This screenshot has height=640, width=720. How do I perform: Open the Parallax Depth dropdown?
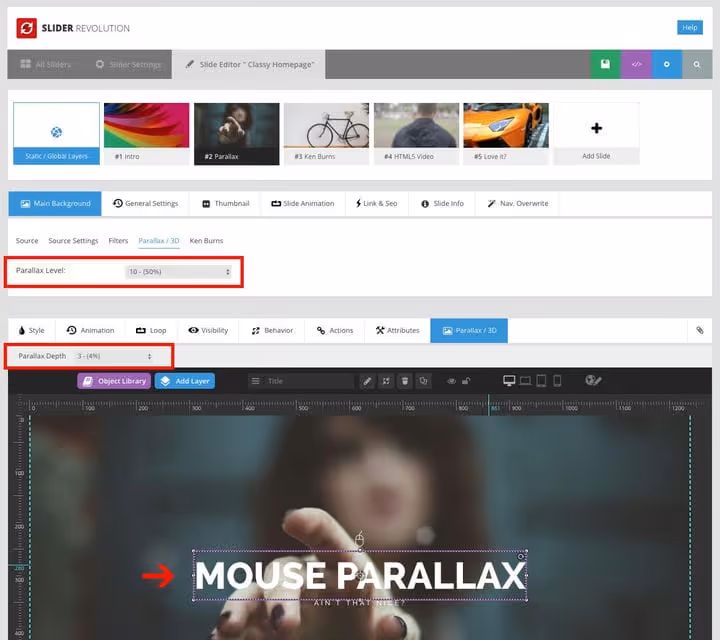[x=114, y=356]
